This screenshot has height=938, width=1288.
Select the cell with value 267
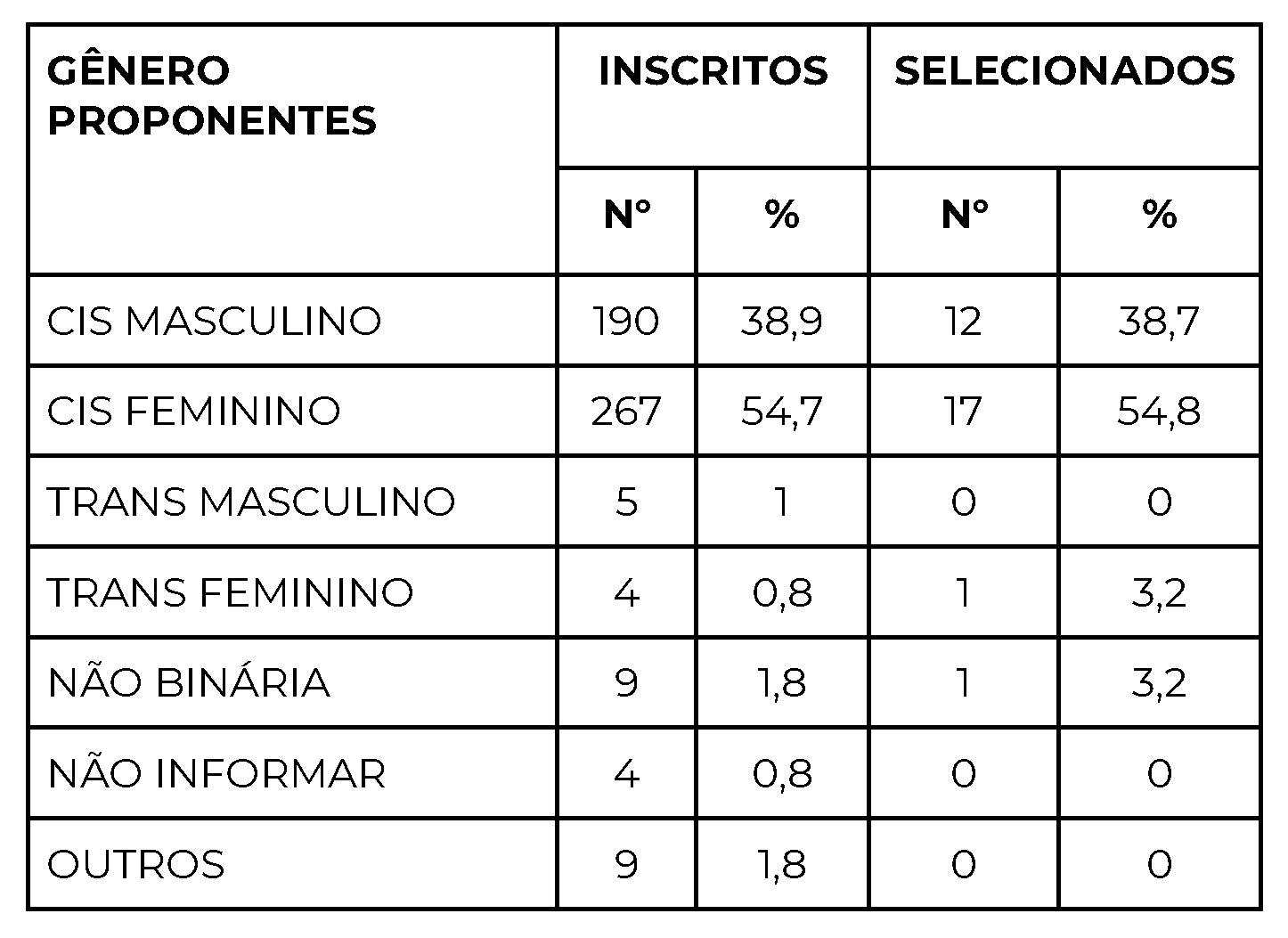626,412
